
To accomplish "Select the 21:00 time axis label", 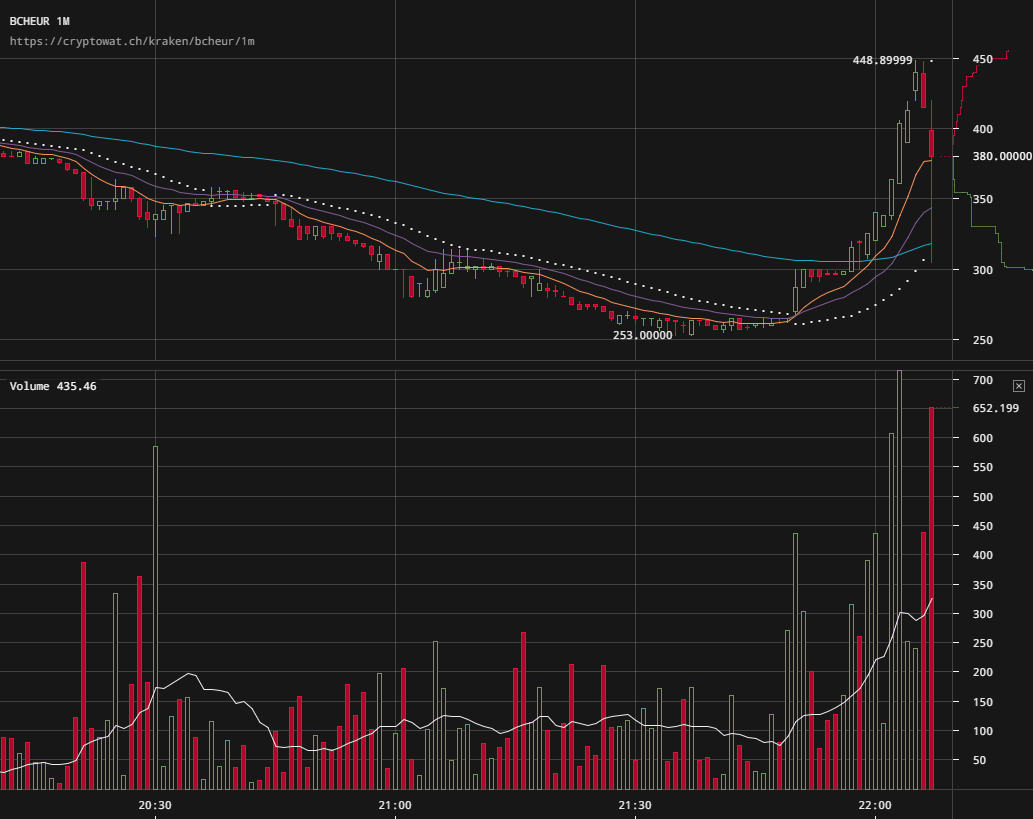I will pos(395,805).
